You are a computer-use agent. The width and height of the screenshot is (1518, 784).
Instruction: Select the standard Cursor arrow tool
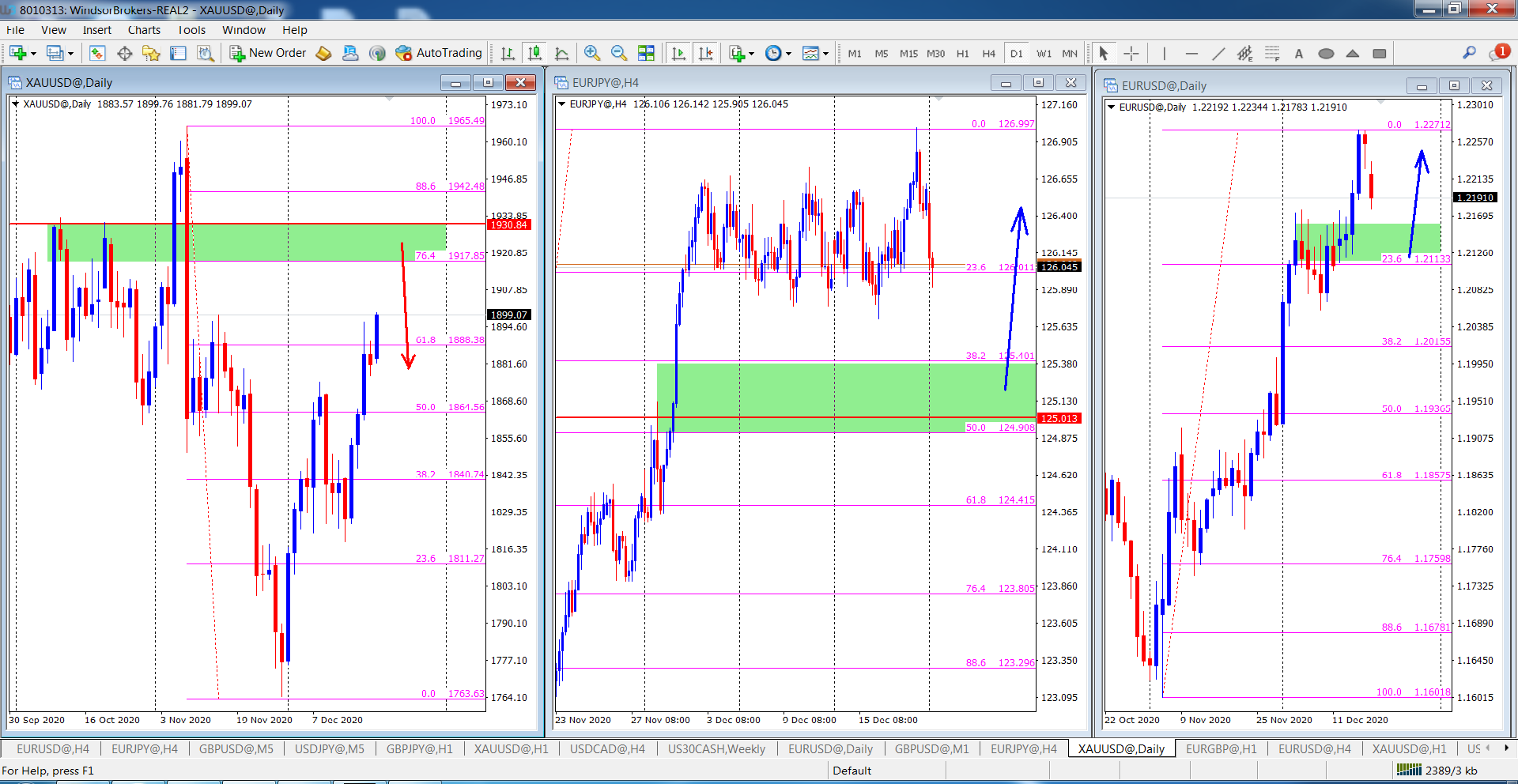point(1104,53)
